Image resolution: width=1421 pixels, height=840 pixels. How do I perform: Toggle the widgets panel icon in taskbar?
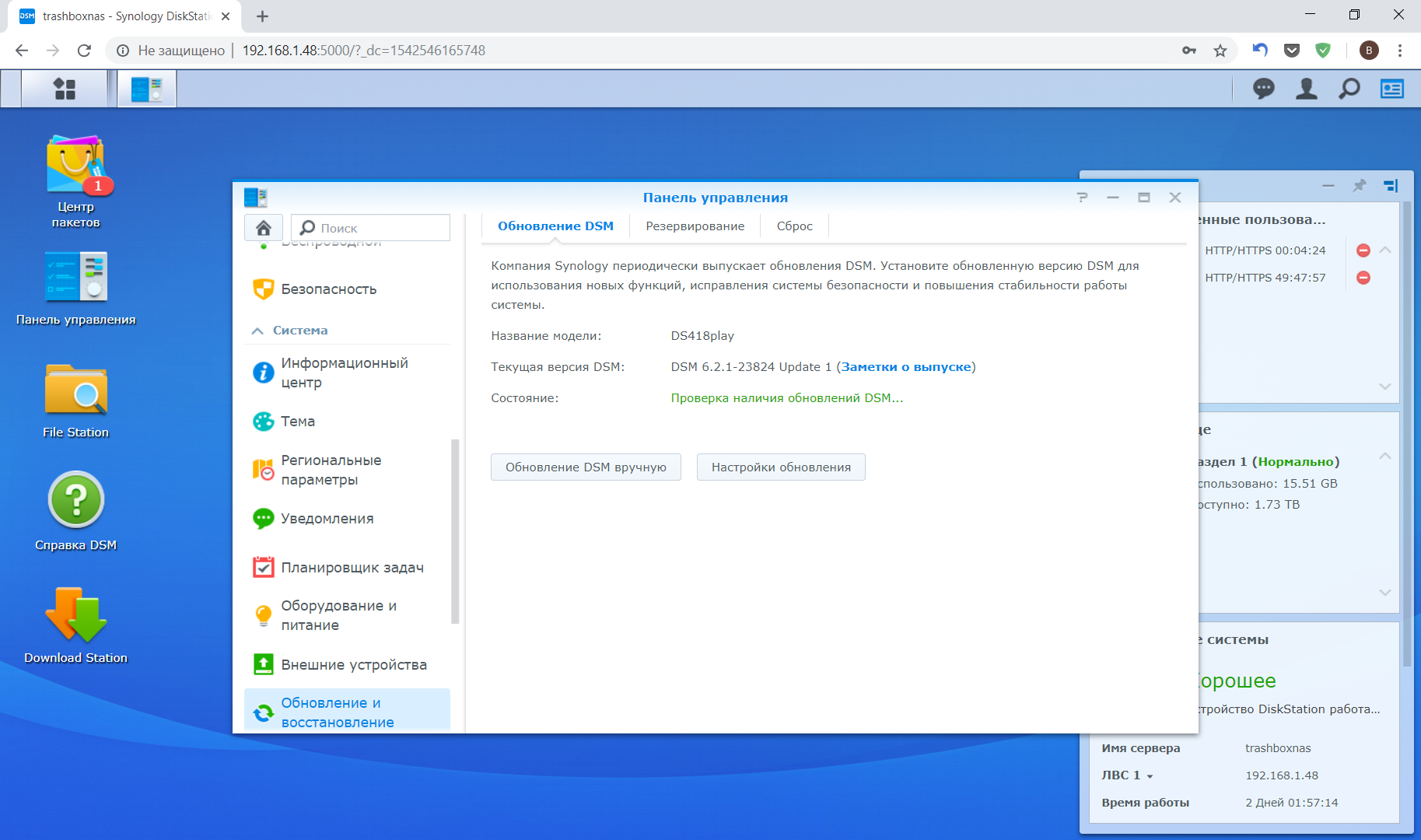(x=1392, y=89)
